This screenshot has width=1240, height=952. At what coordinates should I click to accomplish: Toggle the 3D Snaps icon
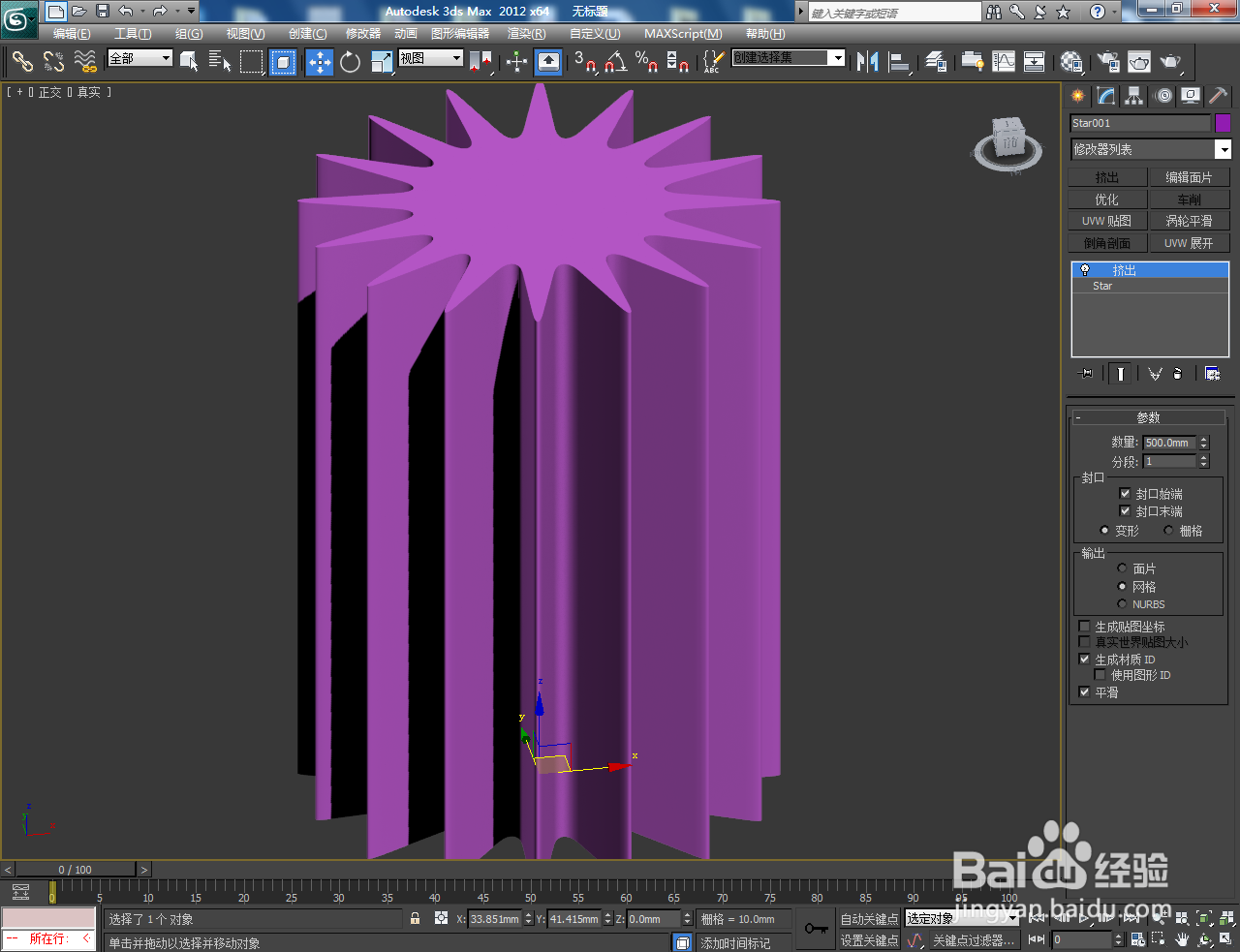[585, 62]
